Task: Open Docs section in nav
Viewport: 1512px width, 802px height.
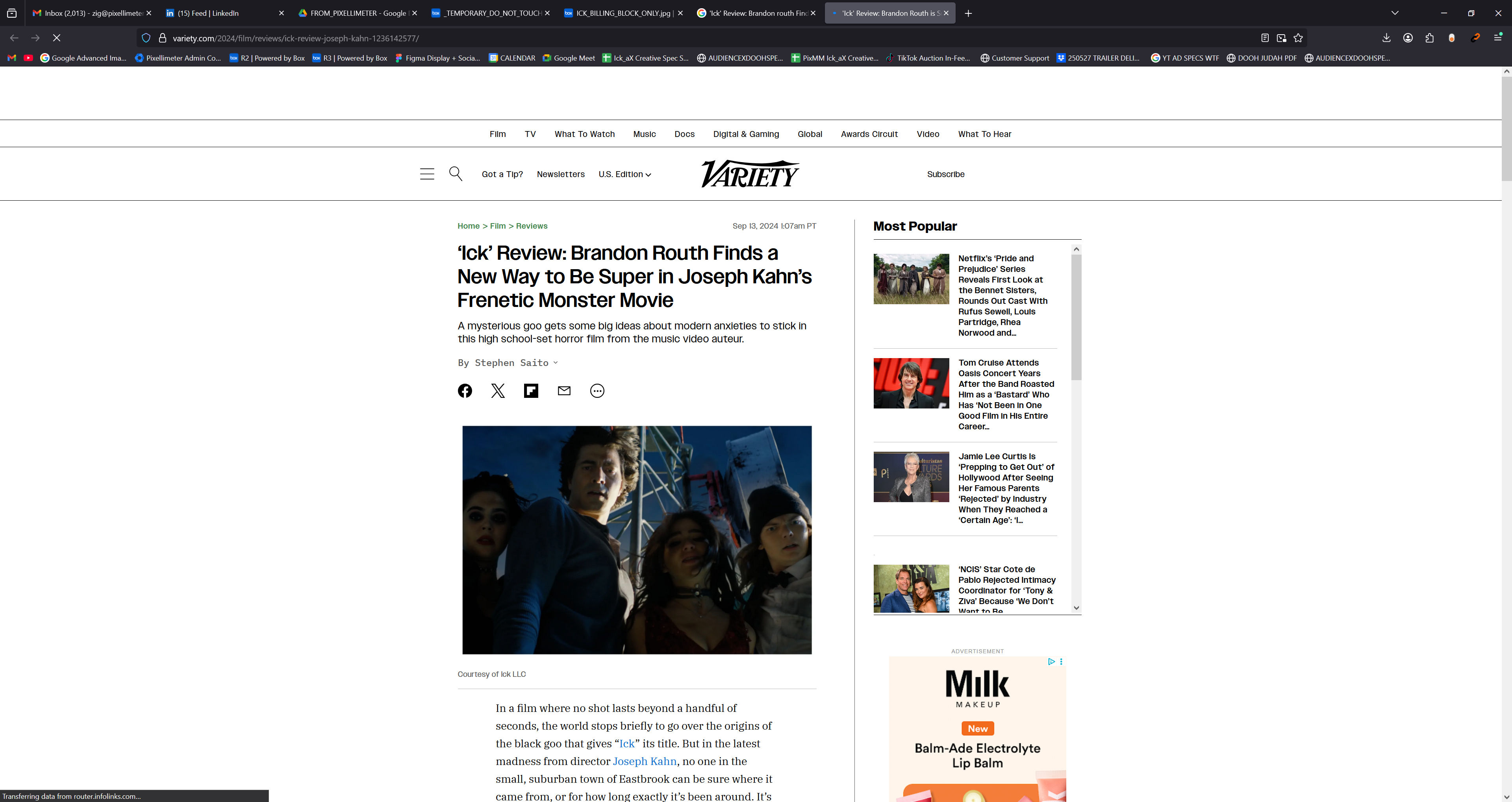Action: 684,134
